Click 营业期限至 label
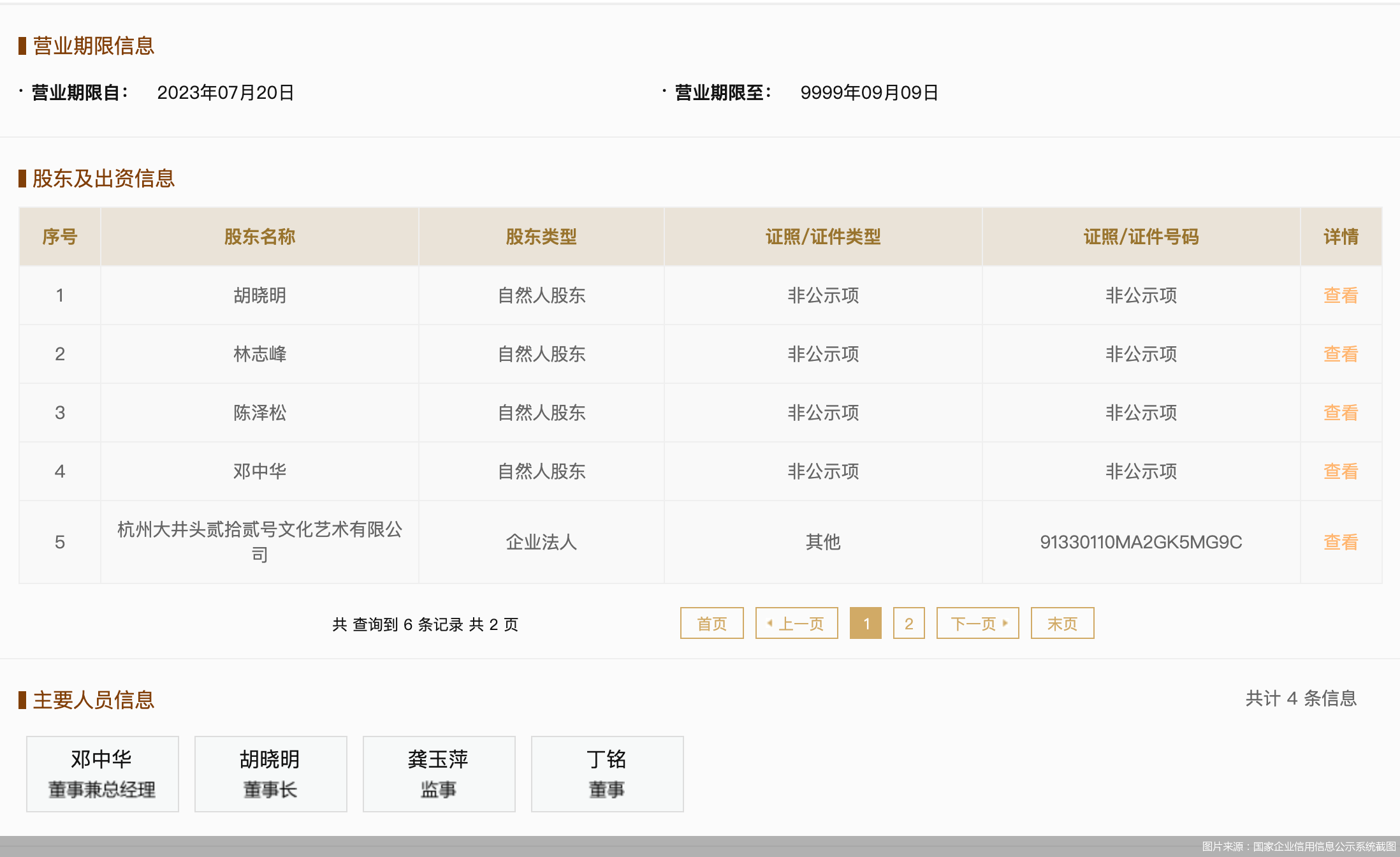The width and height of the screenshot is (1400, 857). point(723,92)
